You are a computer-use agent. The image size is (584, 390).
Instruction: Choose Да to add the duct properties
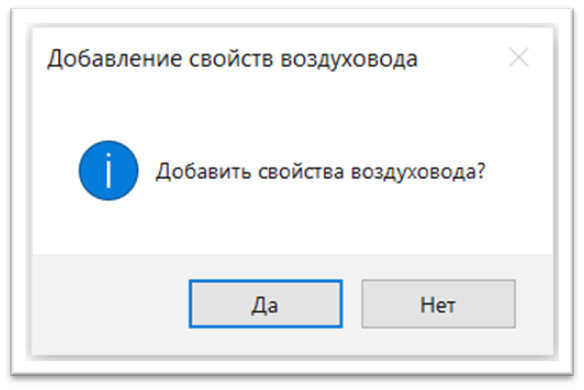coord(266,304)
